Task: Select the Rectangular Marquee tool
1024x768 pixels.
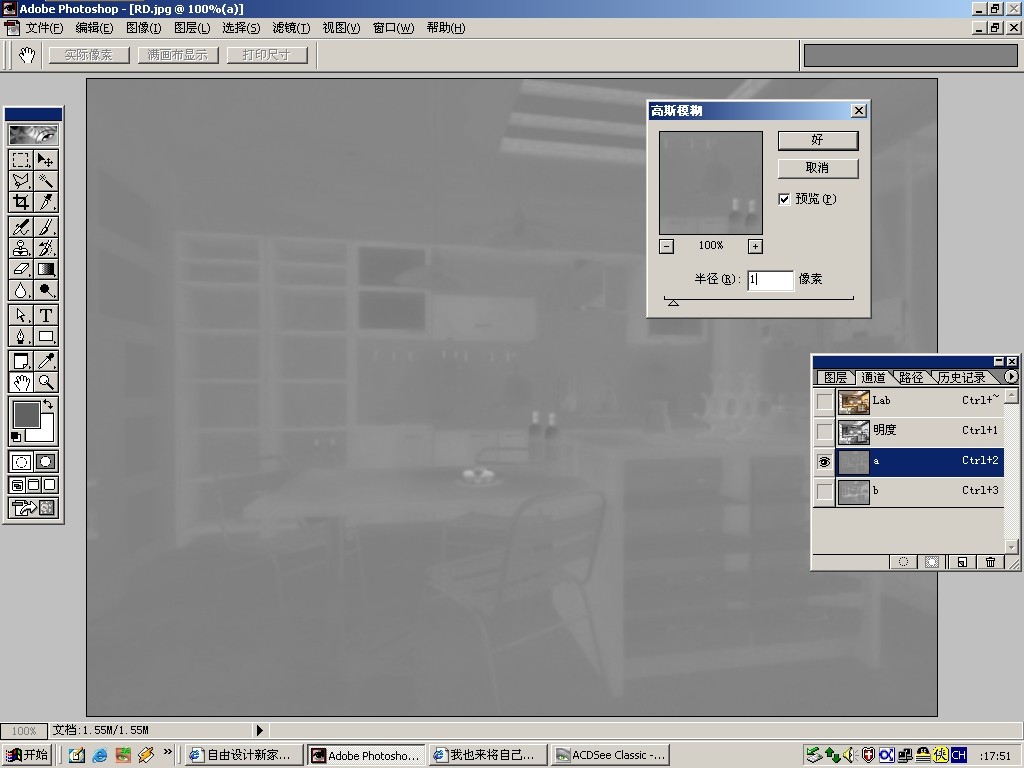Action: click(x=21, y=160)
